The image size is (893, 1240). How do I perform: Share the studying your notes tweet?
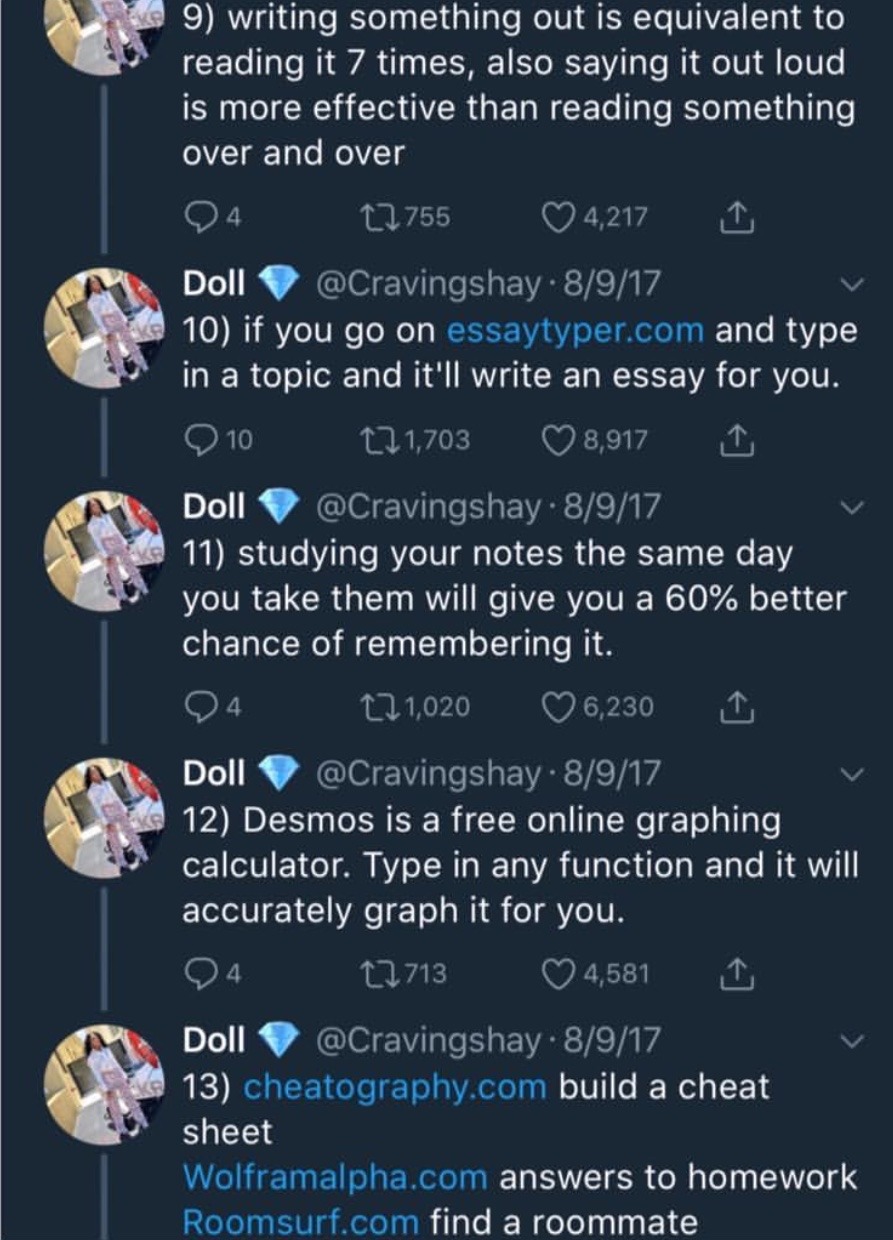pyautogui.click(x=737, y=707)
